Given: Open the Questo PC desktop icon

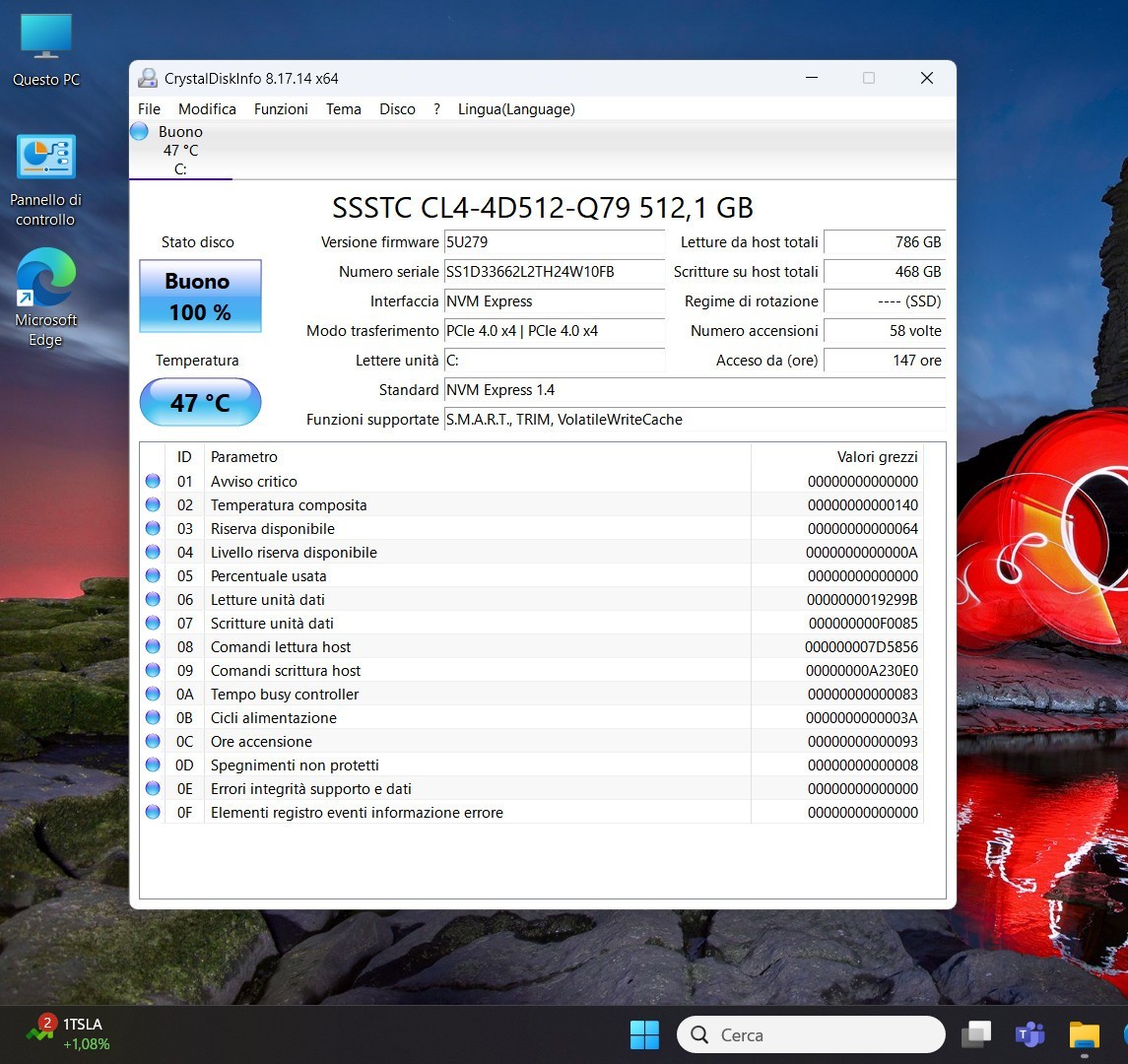Looking at the screenshot, I should 46,49.
